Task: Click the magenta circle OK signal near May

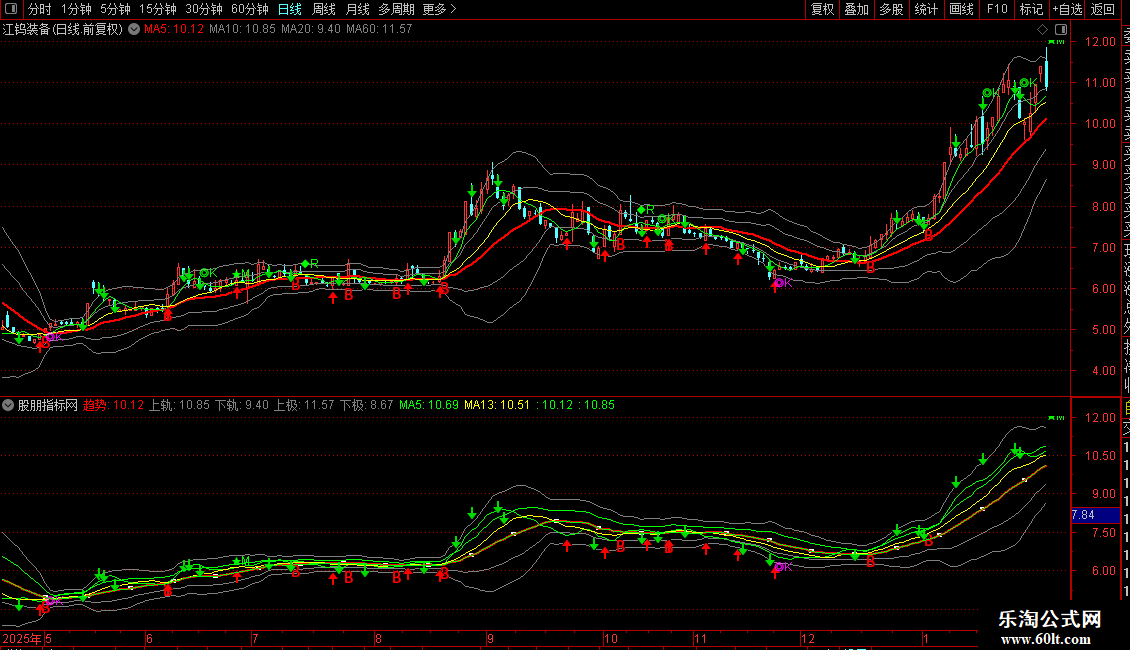Action: pyautogui.click(x=48, y=337)
